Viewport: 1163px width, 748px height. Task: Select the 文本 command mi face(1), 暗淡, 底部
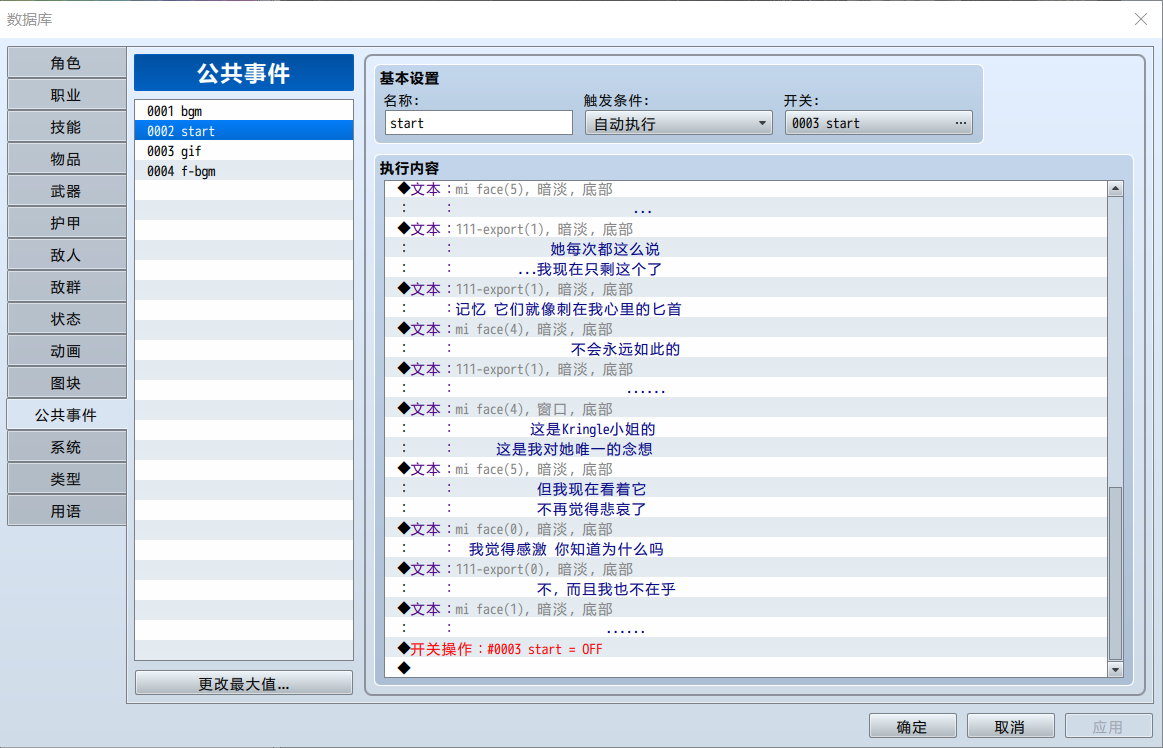point(746,610)
